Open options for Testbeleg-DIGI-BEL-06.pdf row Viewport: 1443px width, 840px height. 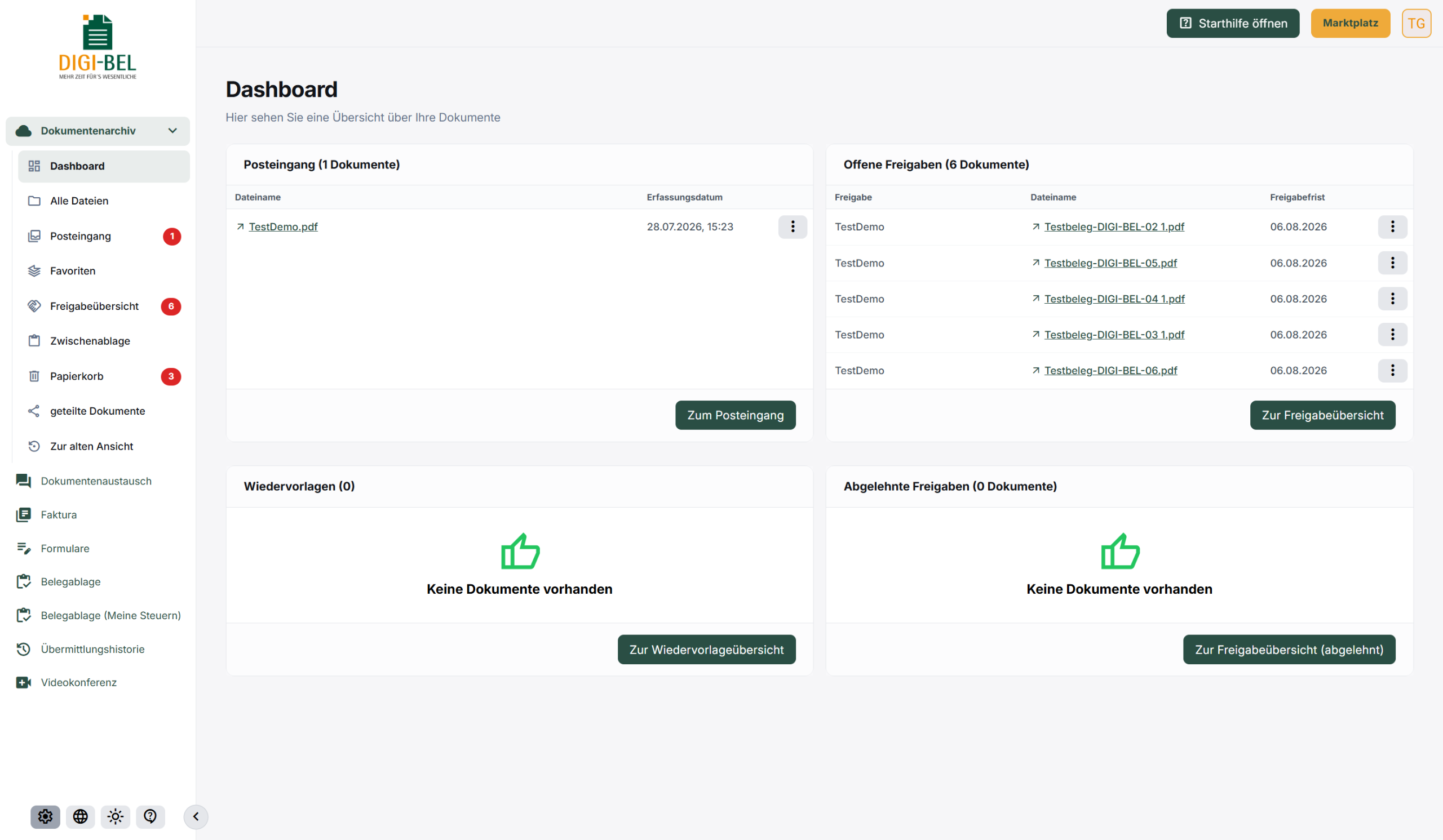(1393, 371)
